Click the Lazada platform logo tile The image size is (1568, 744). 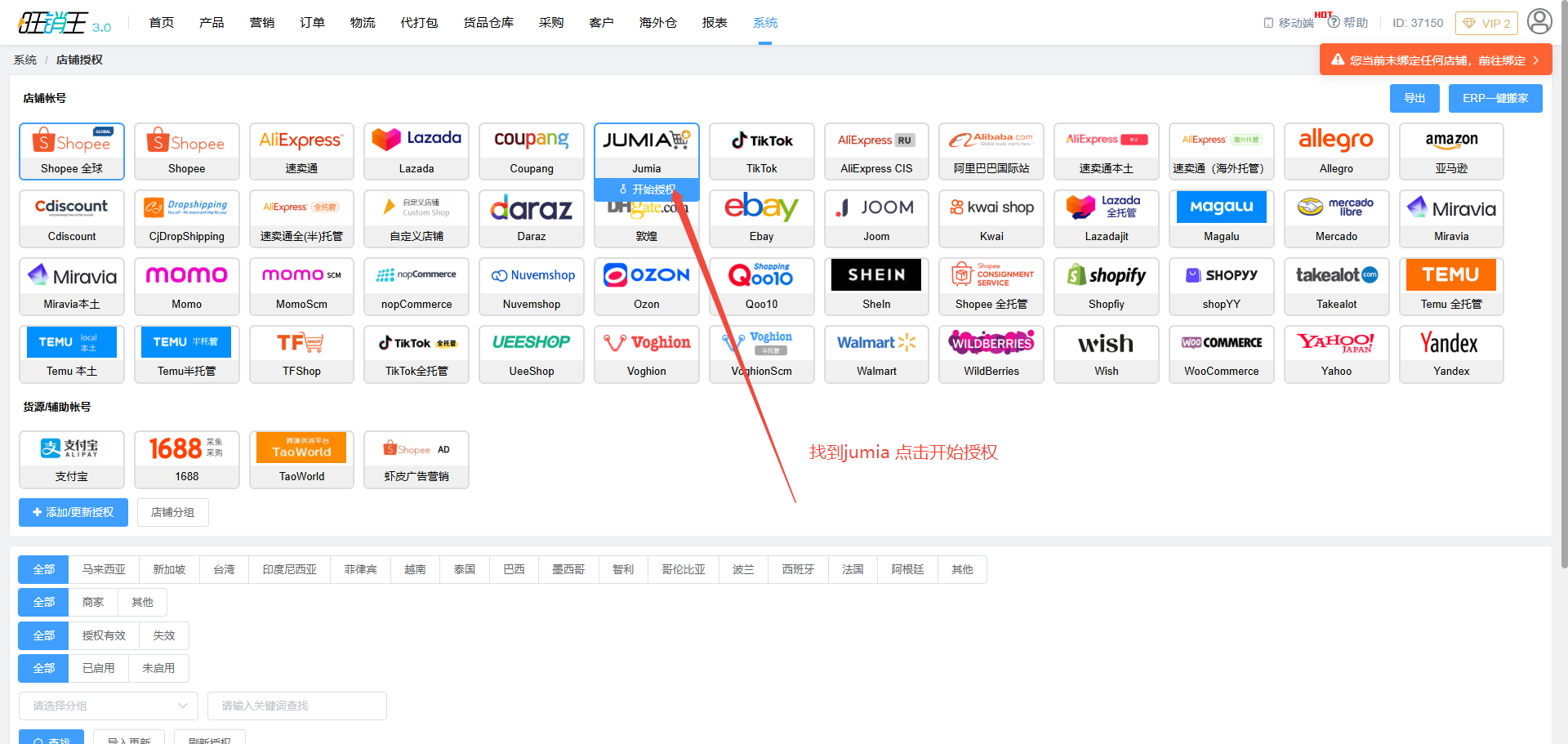pos(416,150)
